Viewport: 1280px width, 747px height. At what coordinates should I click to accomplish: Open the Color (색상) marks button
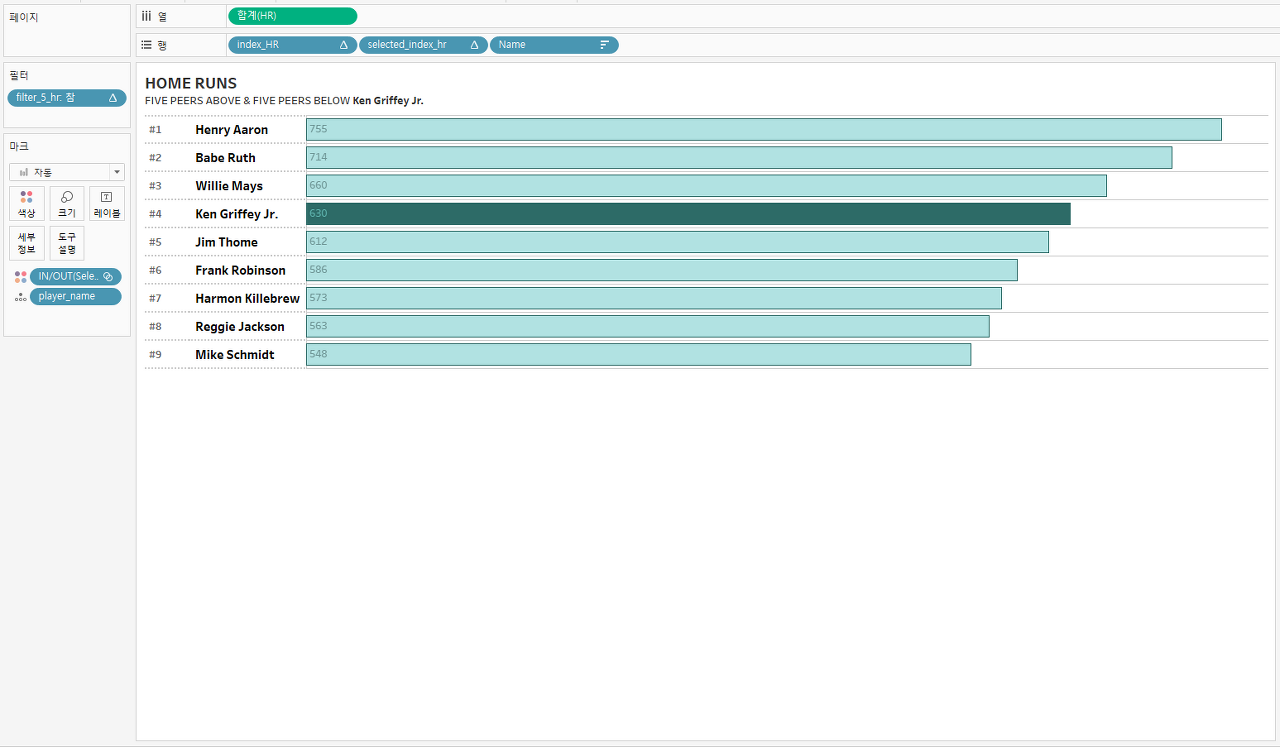click(x=27, y=203)
